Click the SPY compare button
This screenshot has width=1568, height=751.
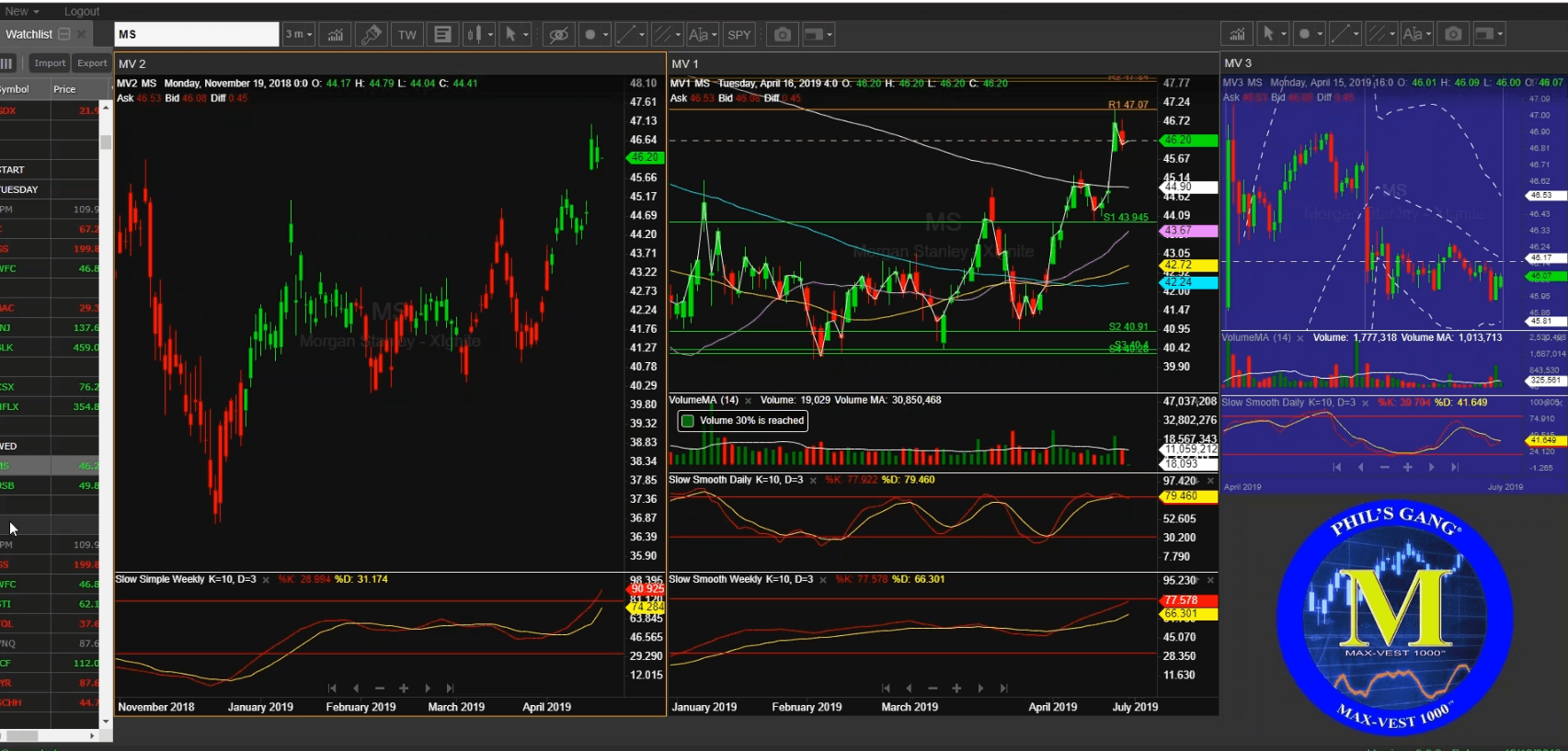coord(739,35)
